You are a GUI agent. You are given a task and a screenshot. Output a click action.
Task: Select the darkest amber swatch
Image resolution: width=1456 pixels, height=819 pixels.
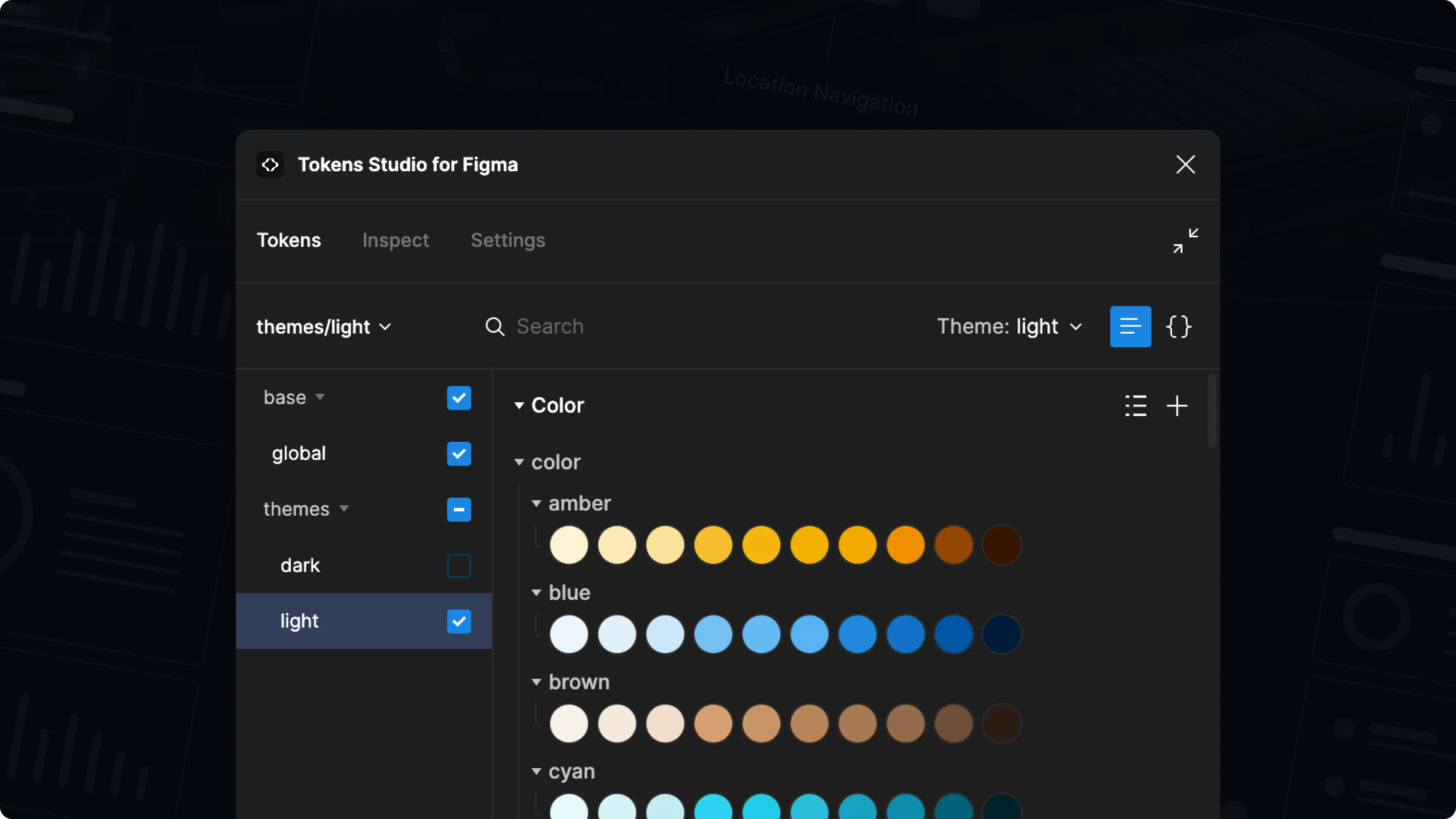click(x=1001, y=545)
